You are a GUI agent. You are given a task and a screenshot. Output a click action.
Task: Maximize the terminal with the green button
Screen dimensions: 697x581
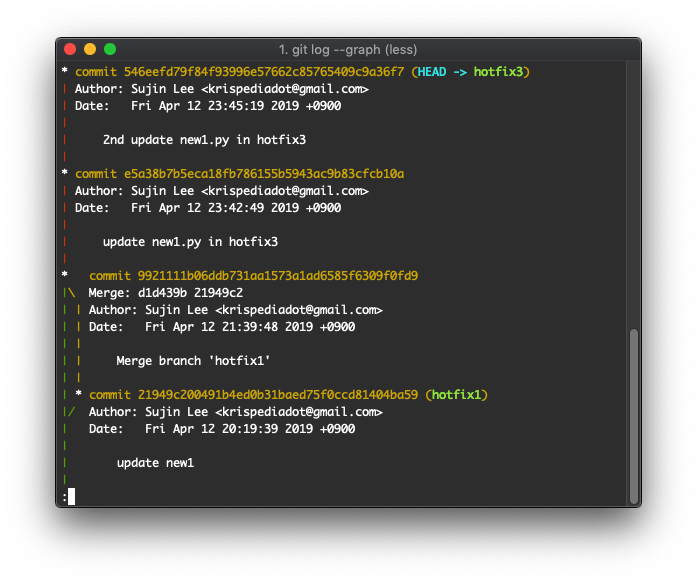point(110,49)
